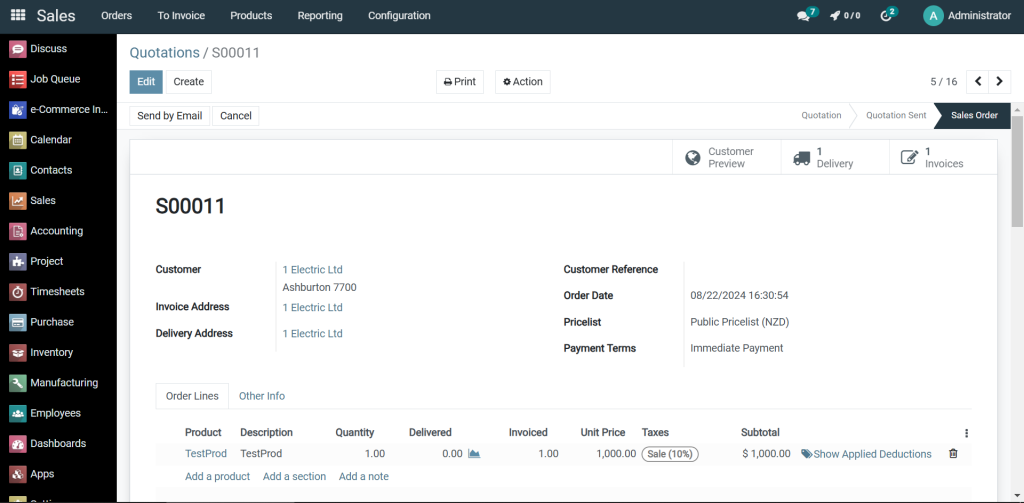Open the Reporting menu
The image size is (1024, 503).
320,16
